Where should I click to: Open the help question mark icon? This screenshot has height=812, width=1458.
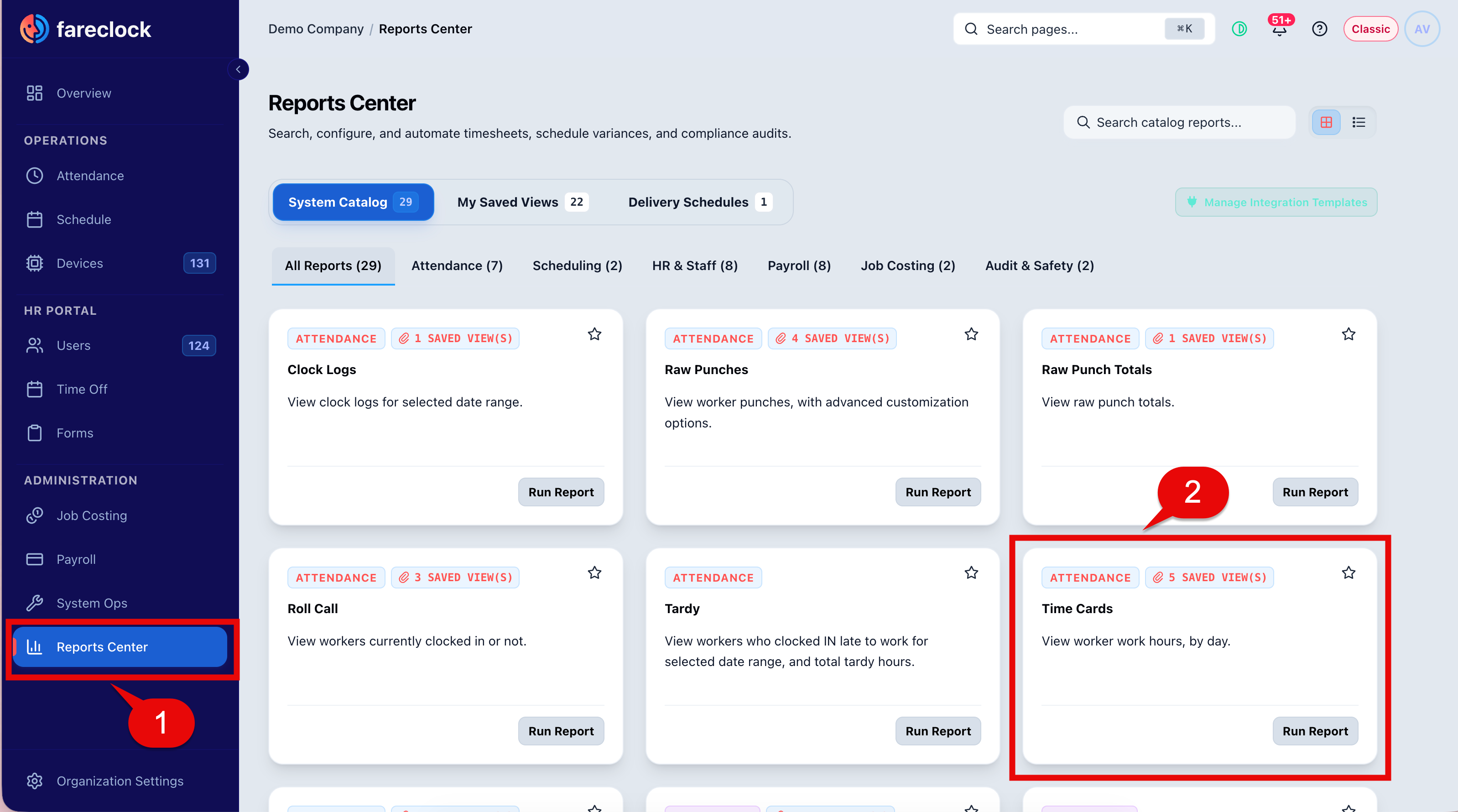(1319, 29)
